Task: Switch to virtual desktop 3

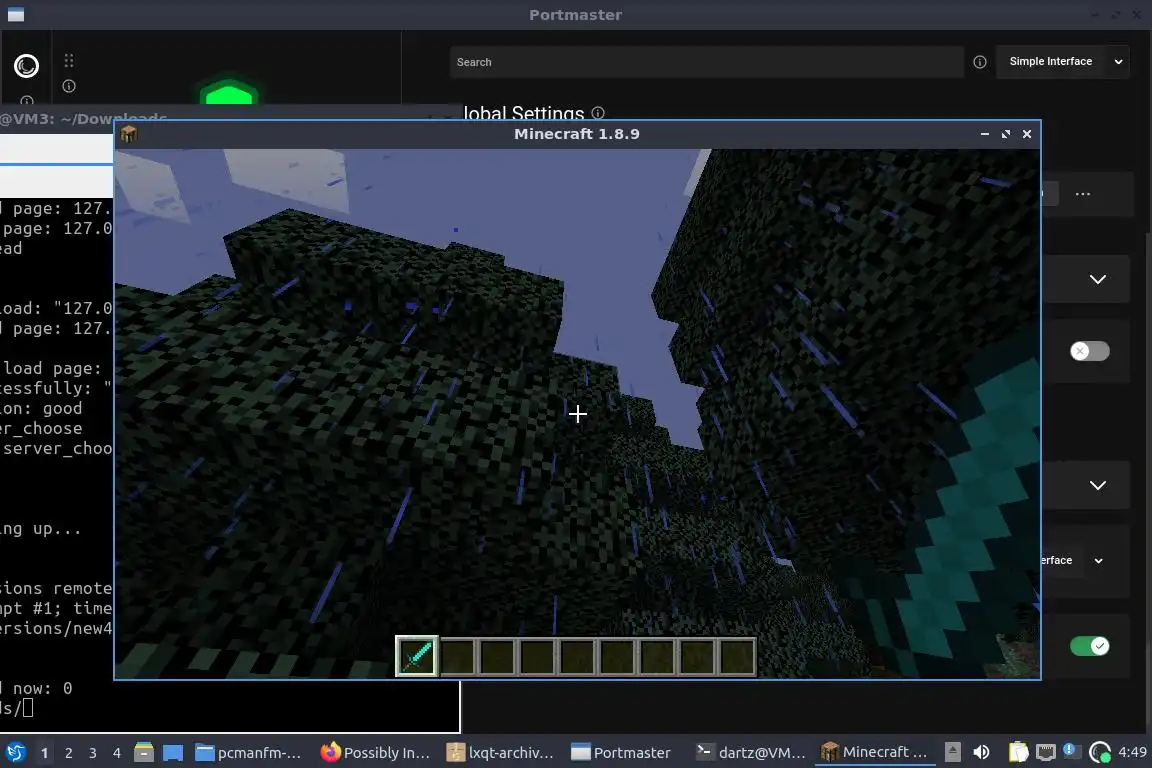Action: [93, 753]
